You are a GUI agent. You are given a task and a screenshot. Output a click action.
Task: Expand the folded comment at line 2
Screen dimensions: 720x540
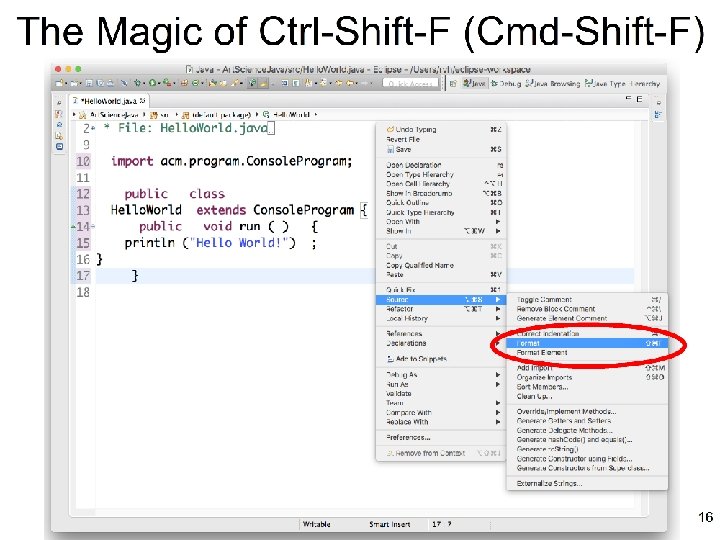93,128
